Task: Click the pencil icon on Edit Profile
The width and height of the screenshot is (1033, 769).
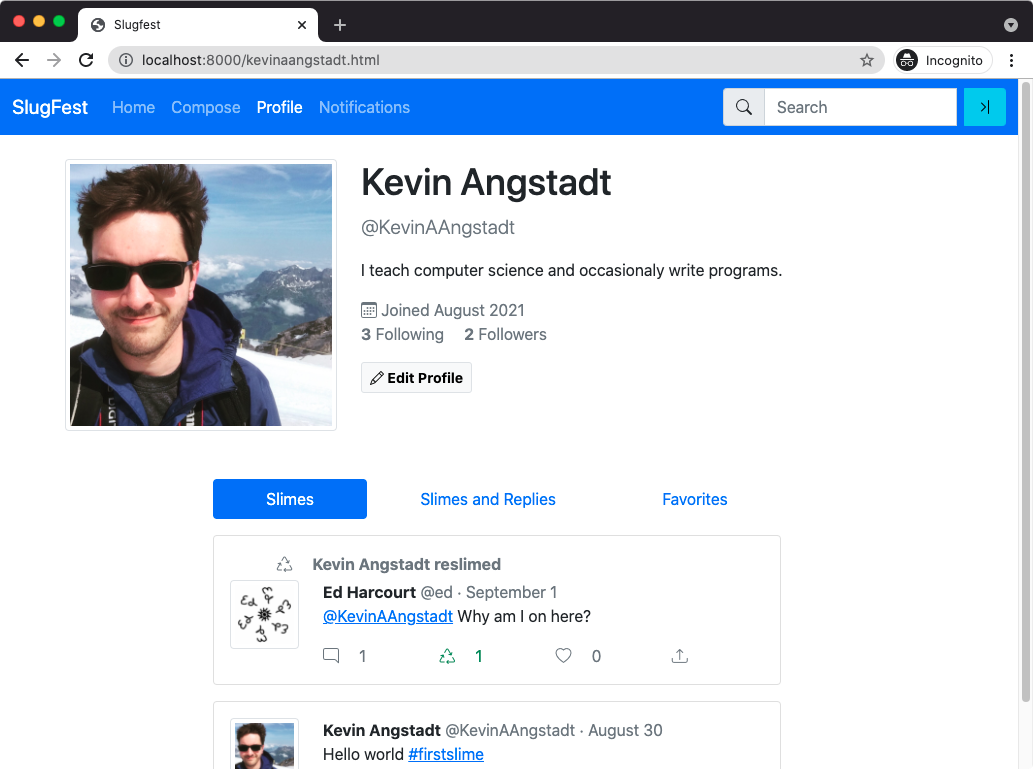Action: [x=377, y=377]
